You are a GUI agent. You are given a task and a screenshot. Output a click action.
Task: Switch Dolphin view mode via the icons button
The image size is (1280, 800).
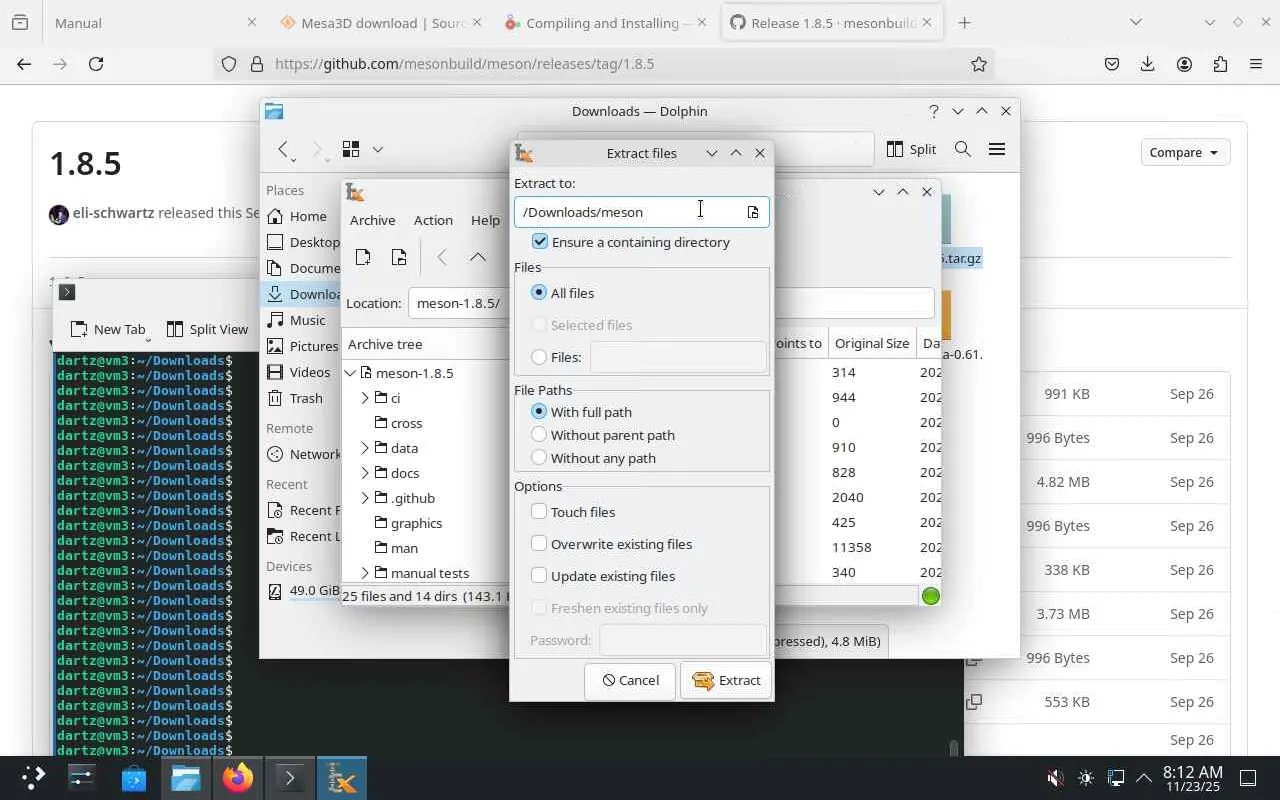coord(351,149)
